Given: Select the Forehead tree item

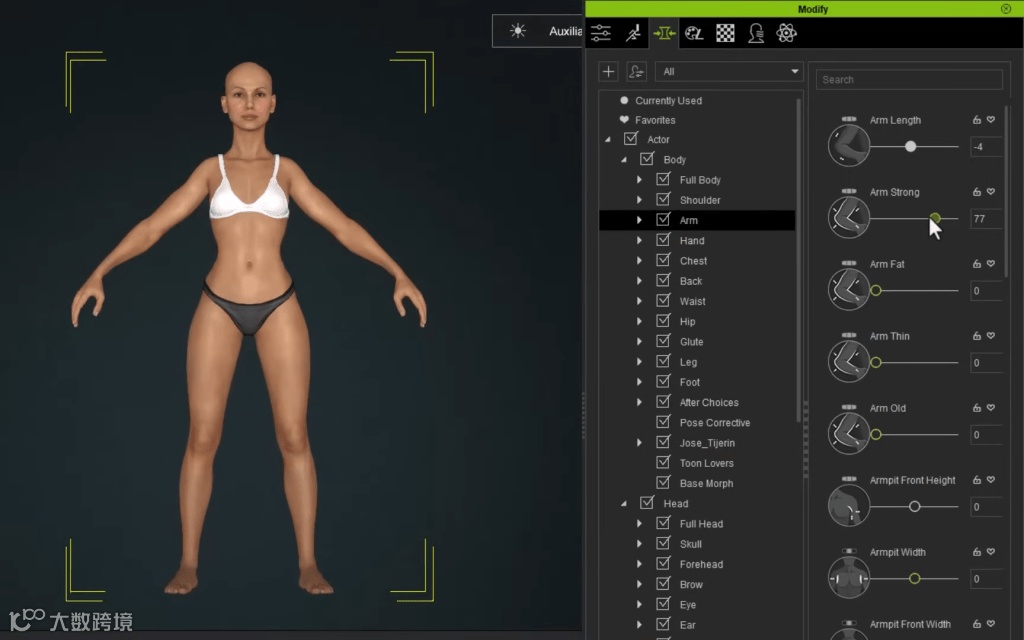Looking at the screenshot, I should point(701,564).
